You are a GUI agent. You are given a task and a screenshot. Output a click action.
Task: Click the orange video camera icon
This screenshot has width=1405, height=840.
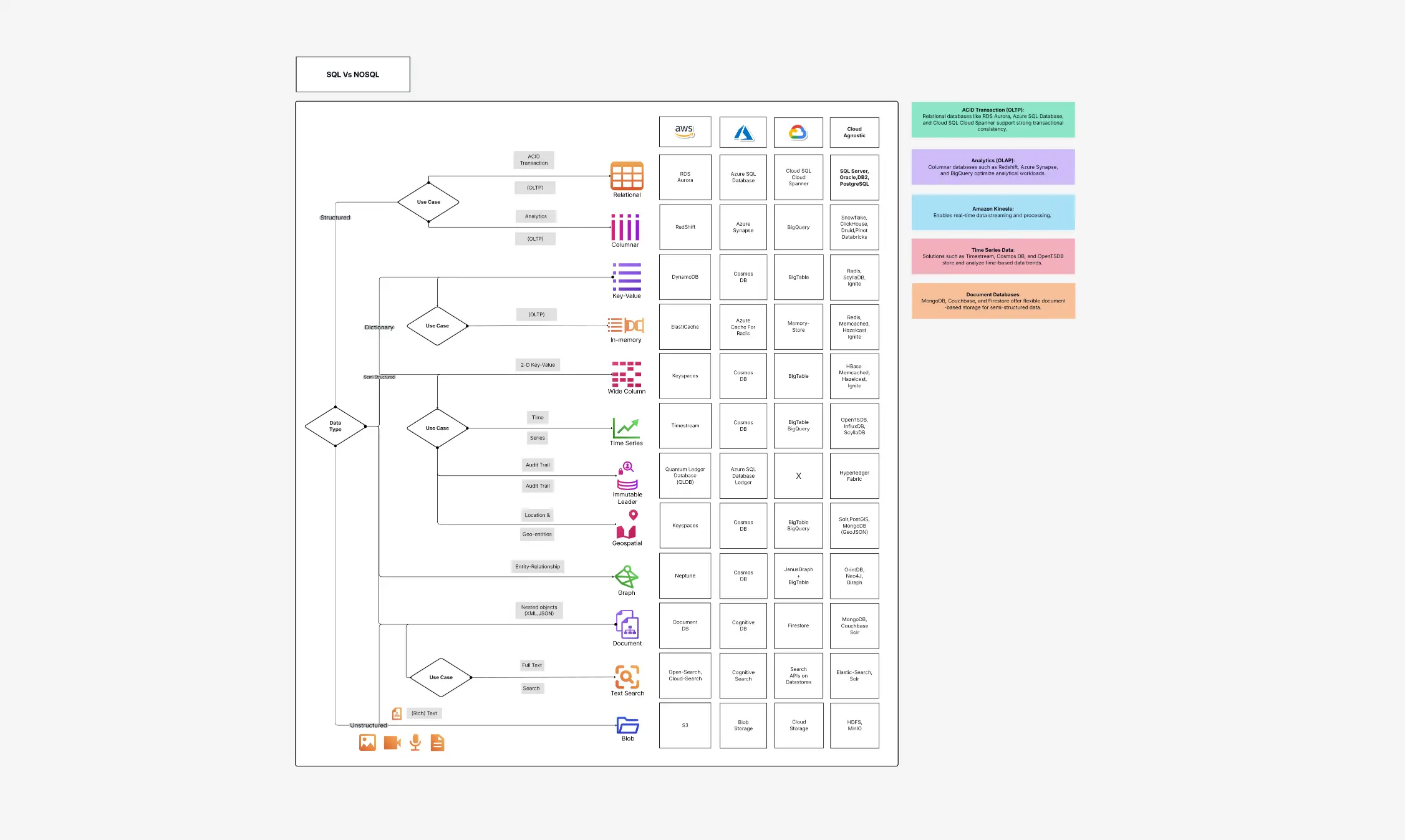click(392, 743)
